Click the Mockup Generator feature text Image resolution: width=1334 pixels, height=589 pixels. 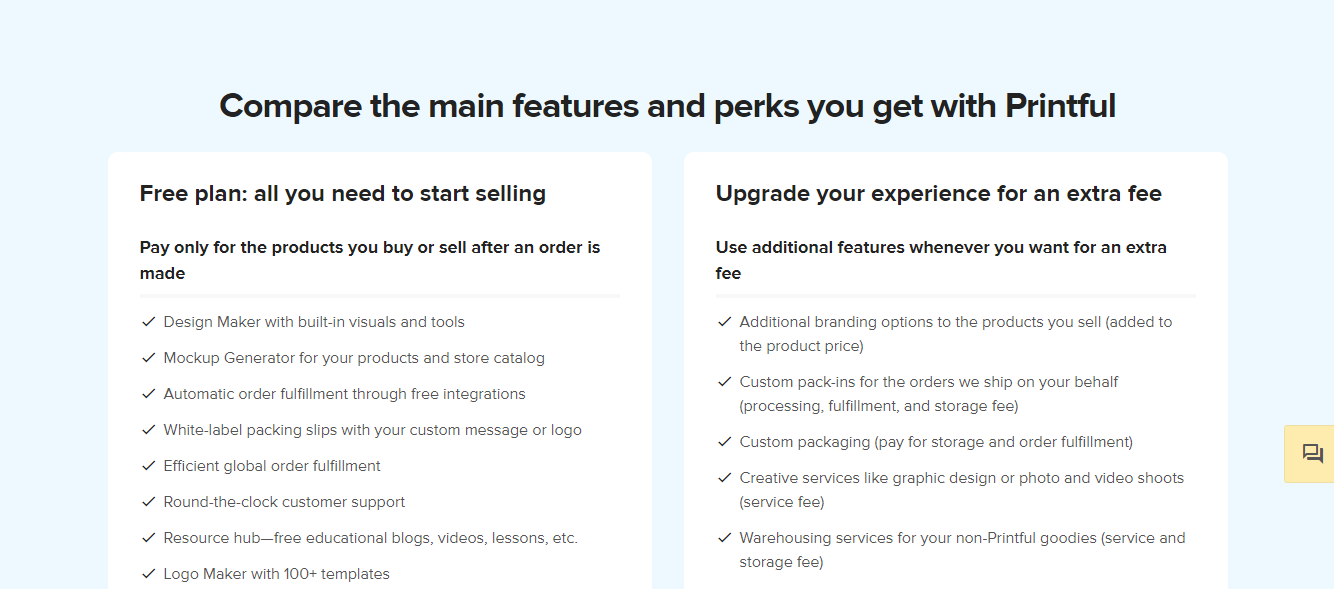tap(354, 357)
